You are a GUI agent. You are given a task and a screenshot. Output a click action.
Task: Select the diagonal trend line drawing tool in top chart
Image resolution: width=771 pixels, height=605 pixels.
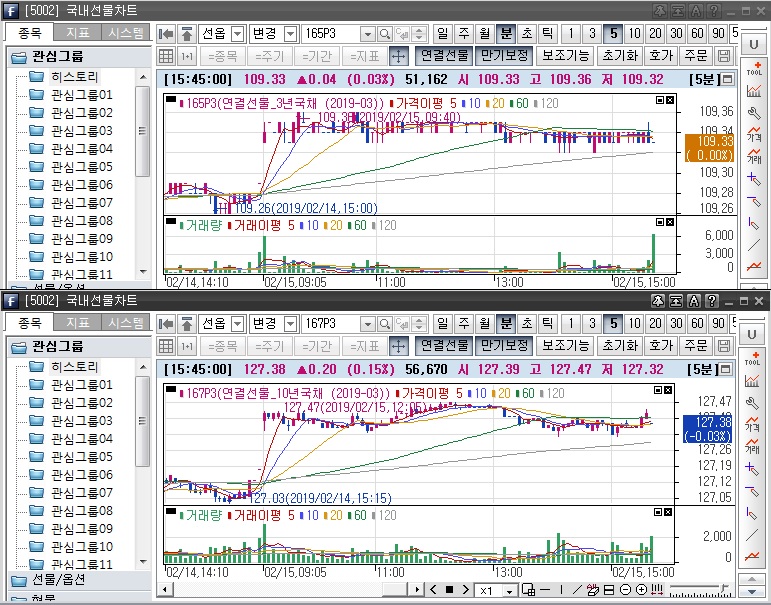pyautogui.click(x=754, y=245)
